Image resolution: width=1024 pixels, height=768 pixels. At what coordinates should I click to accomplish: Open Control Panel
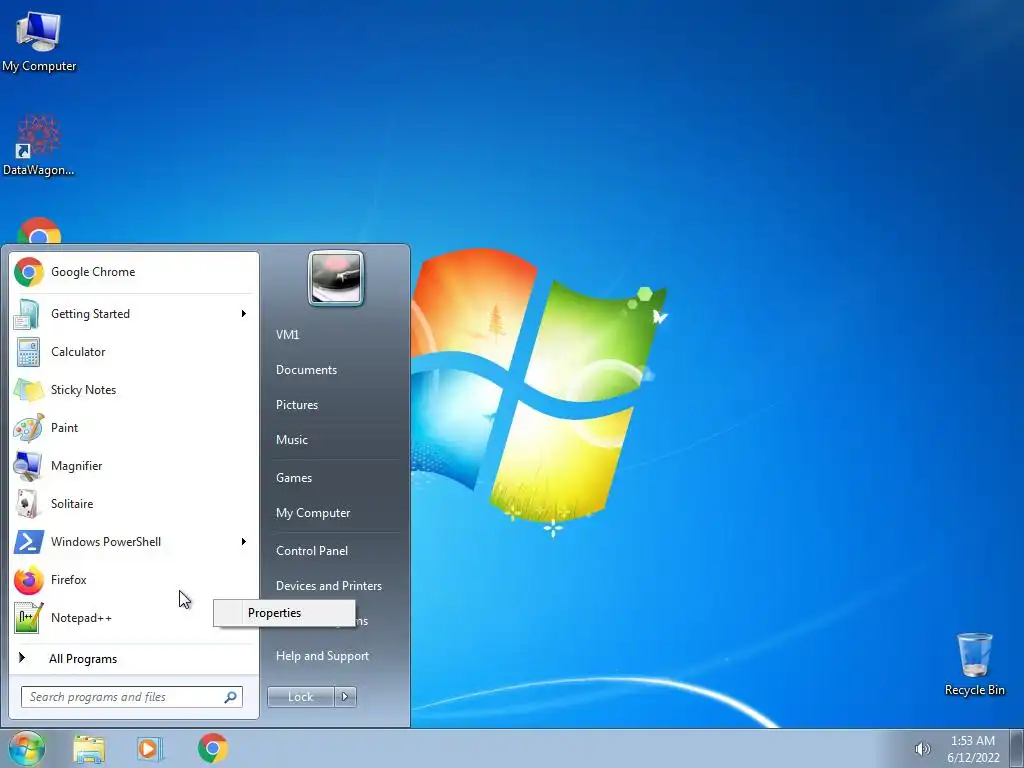(x=312, y=551)
